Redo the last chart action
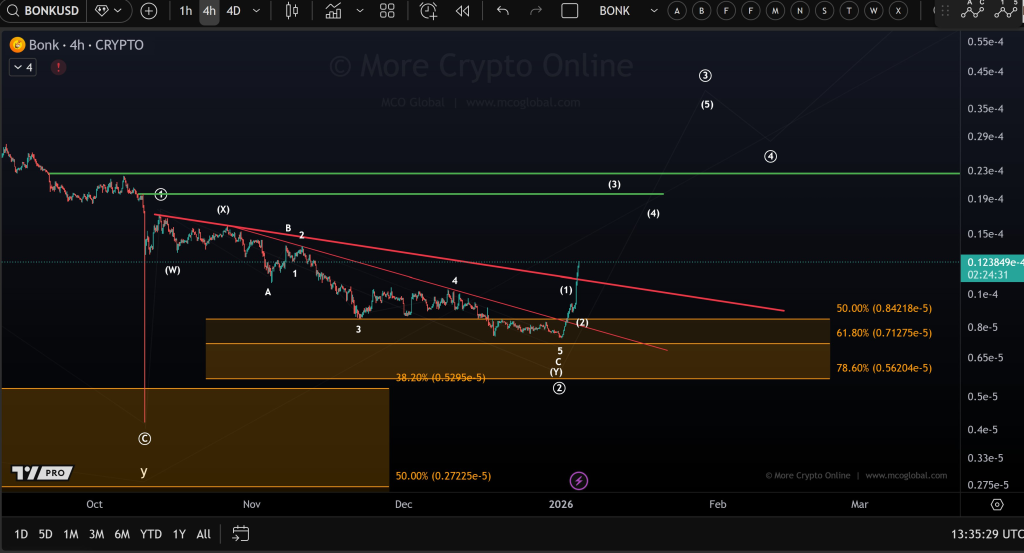 point(536,10)
